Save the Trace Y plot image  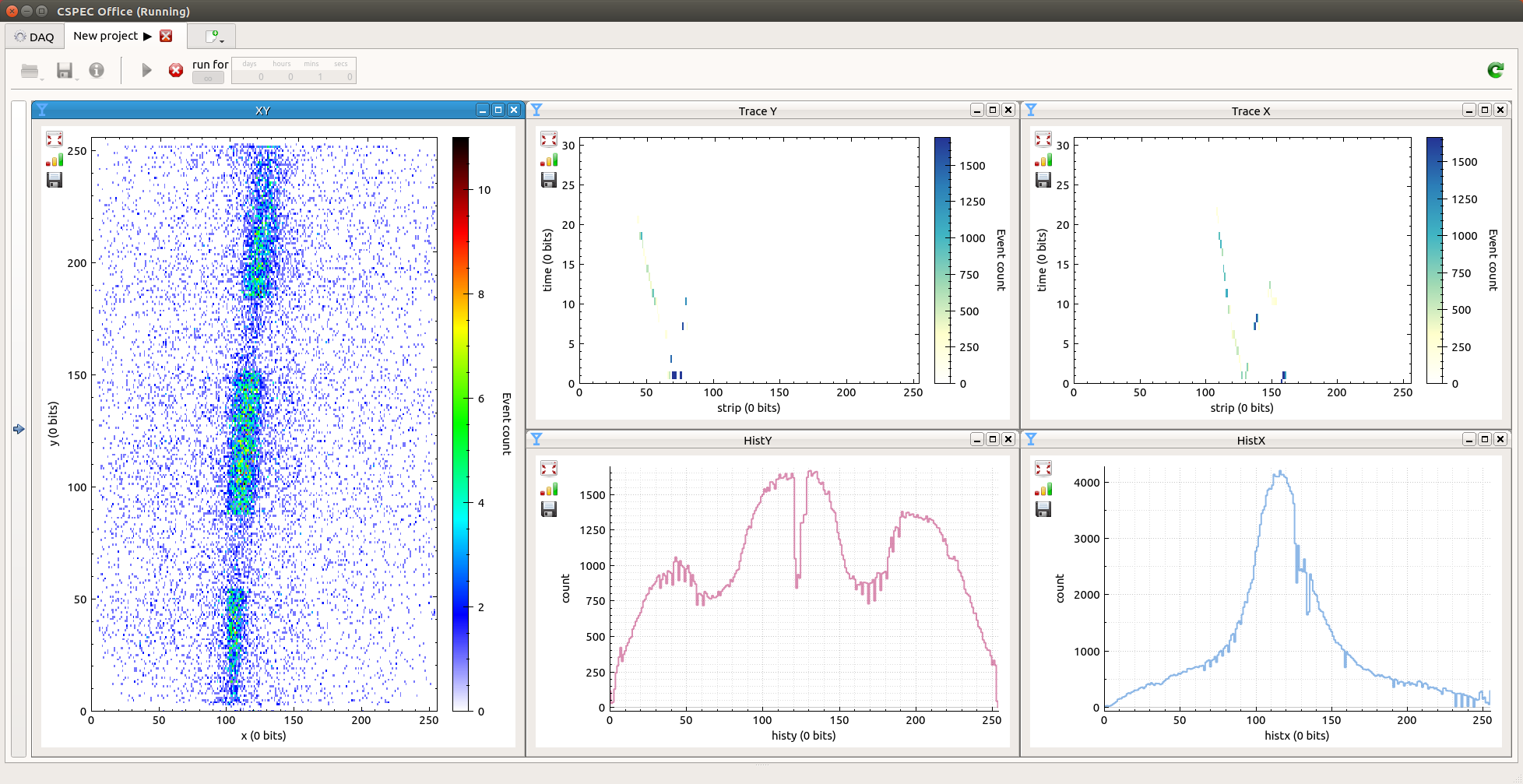pyautogui.click(x=549, y=180)
